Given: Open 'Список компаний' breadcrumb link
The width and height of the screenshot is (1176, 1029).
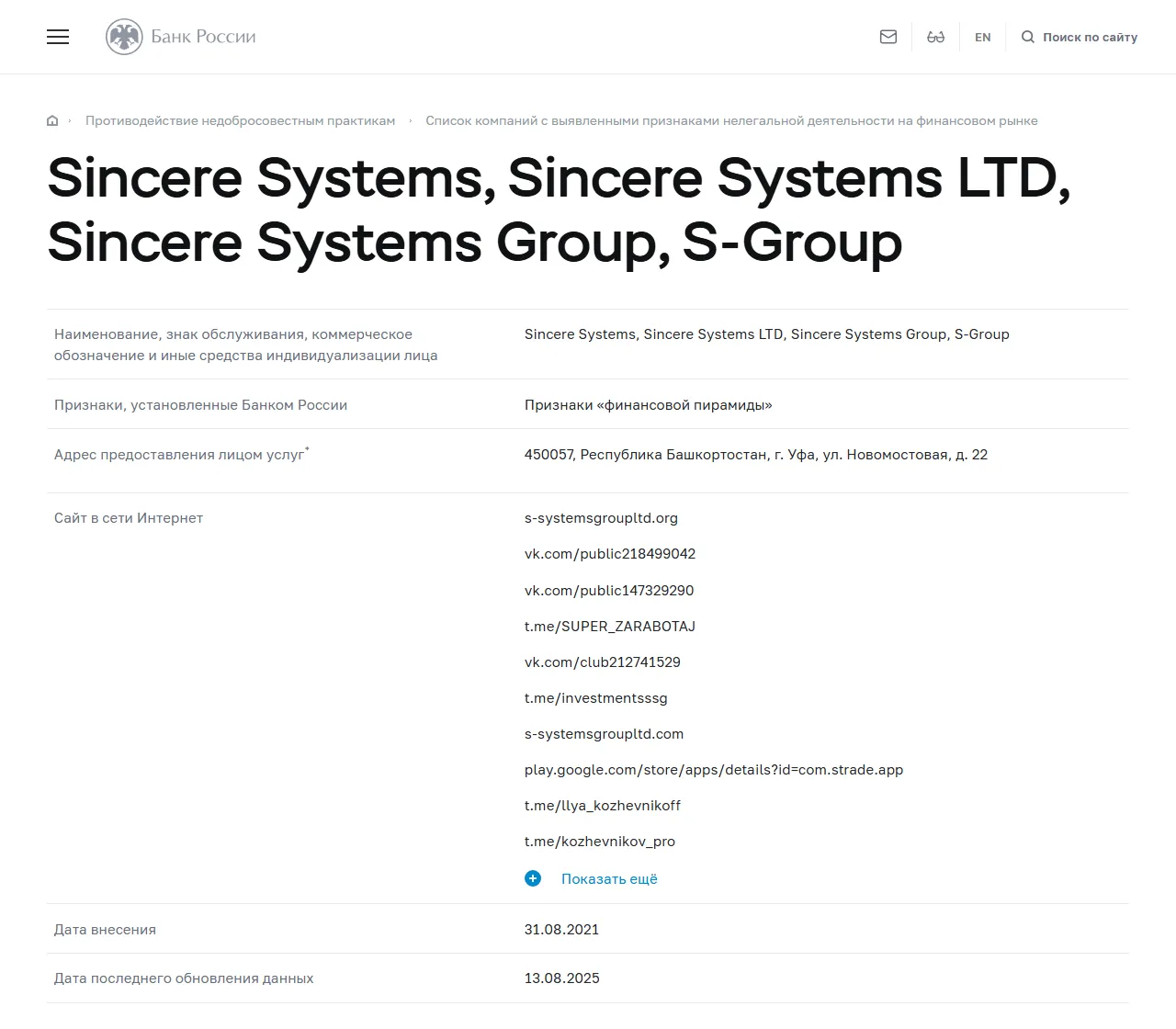Looking at the screenshot, I should pyautogui.click(x=731, y=120).
